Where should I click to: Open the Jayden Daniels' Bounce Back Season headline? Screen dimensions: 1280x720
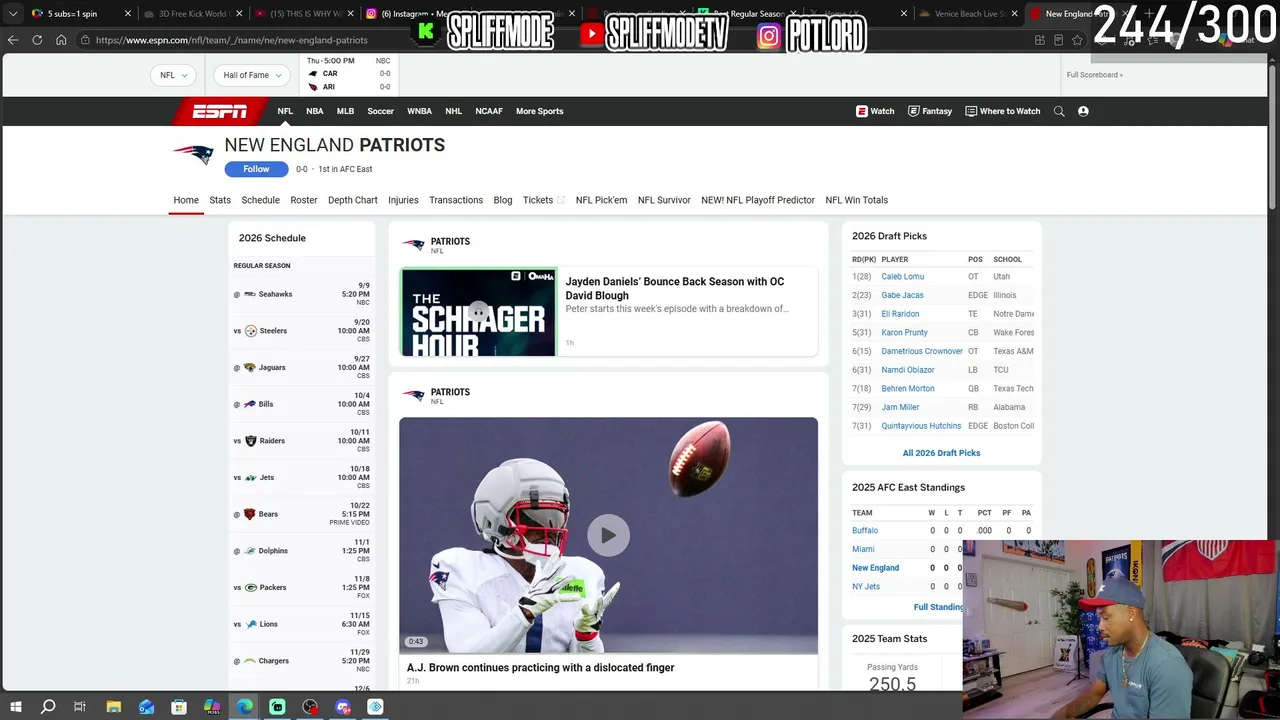pos(675,288)
